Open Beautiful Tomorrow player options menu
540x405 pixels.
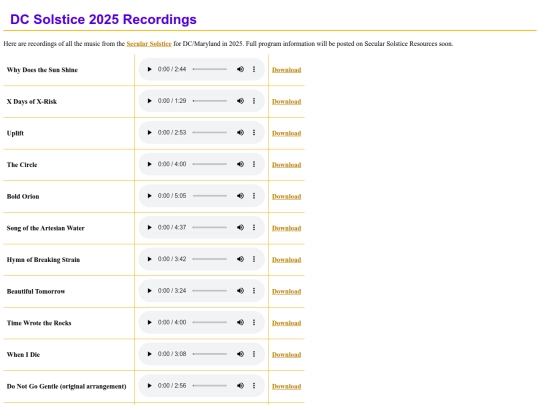point(254,291)
